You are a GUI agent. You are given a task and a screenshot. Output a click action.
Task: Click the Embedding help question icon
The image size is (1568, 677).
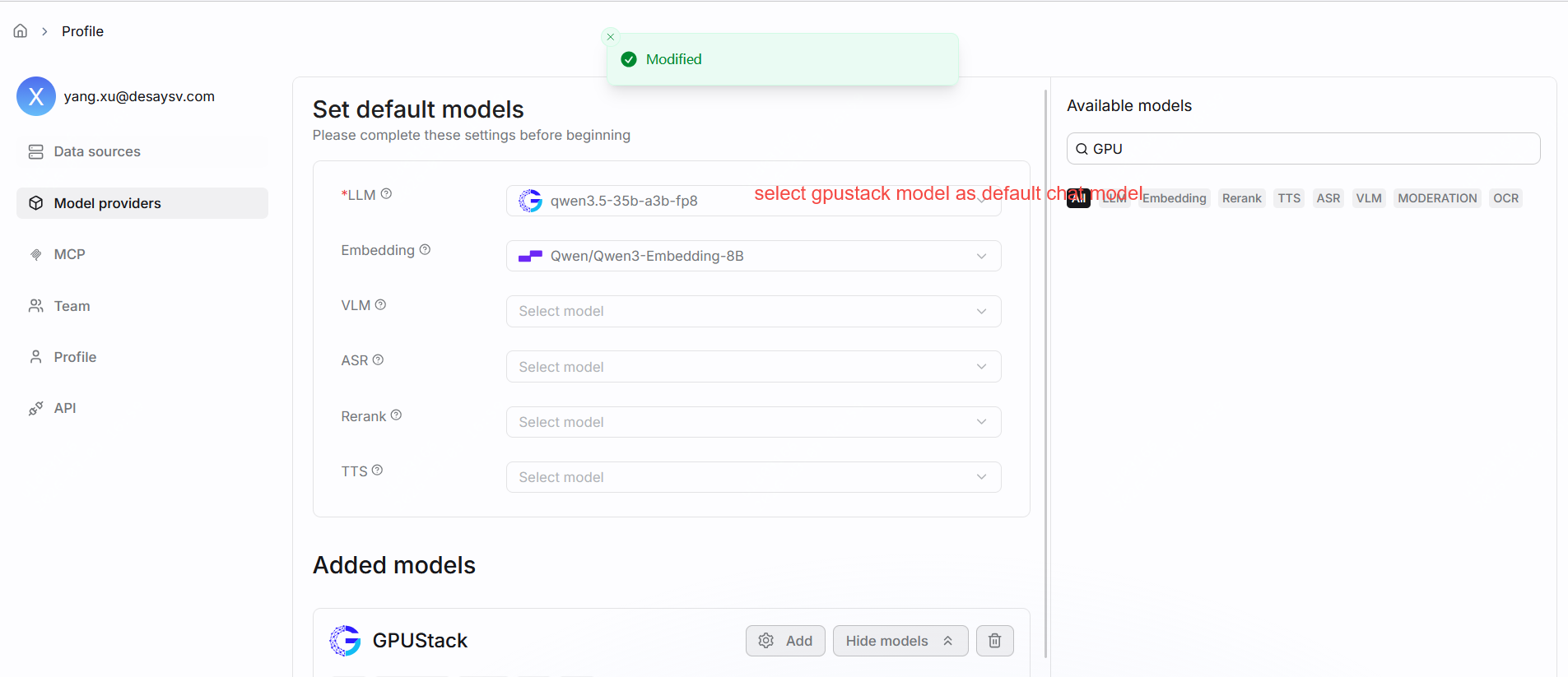coord(425,249)
